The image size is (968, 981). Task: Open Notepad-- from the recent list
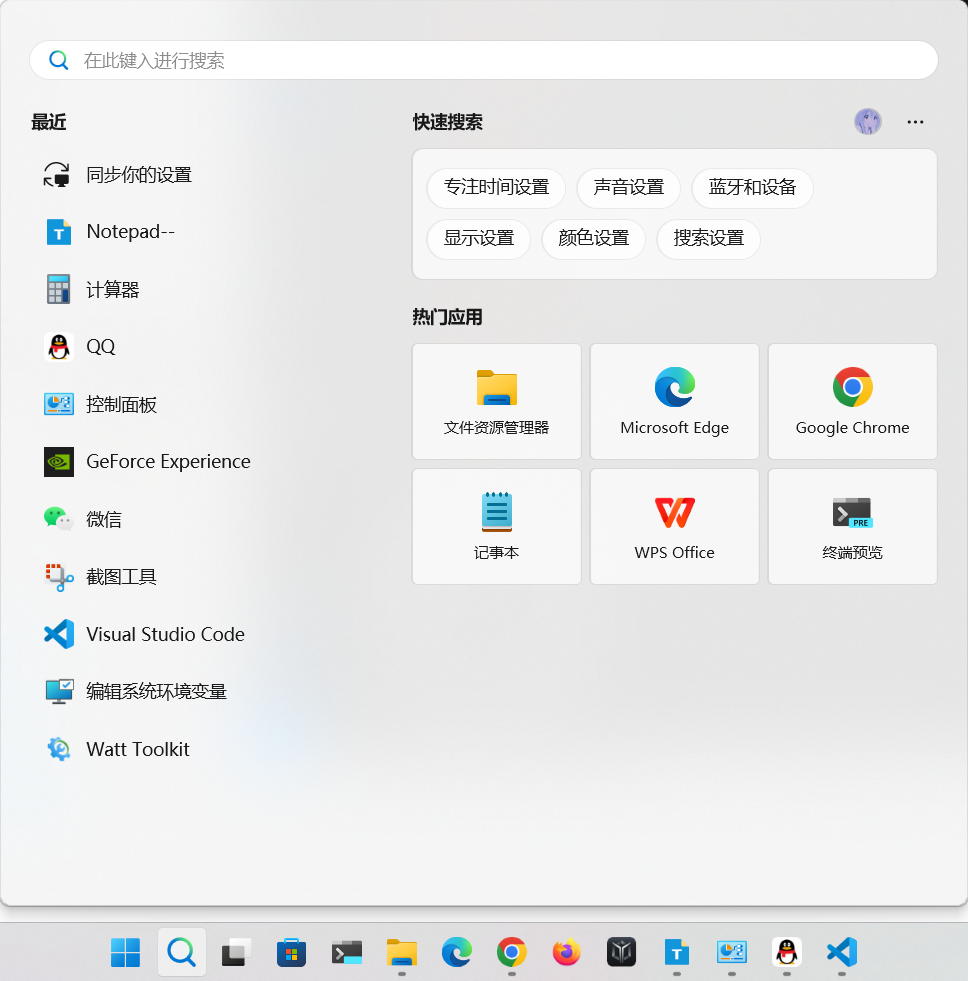point(130,232)
